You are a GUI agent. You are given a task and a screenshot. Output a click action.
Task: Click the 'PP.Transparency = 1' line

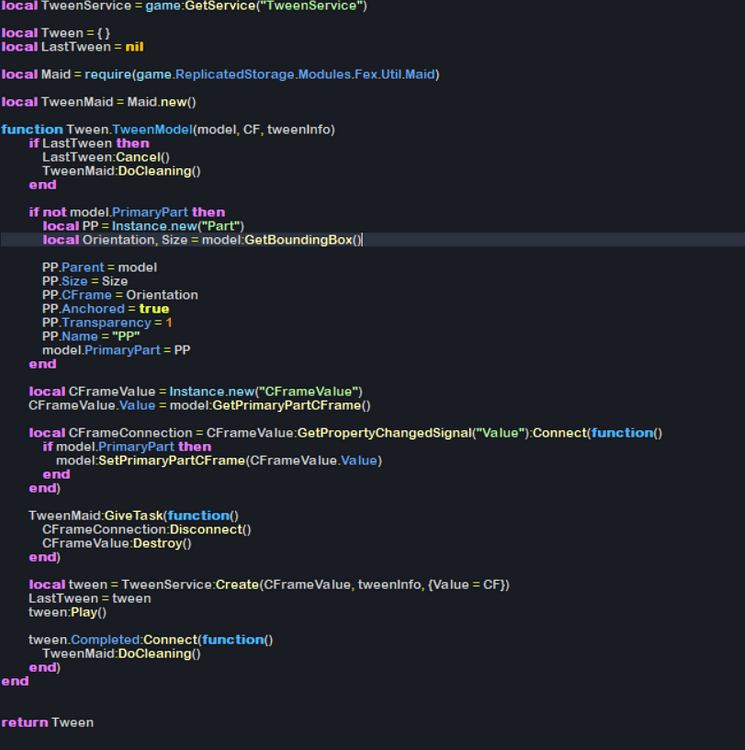107,323
